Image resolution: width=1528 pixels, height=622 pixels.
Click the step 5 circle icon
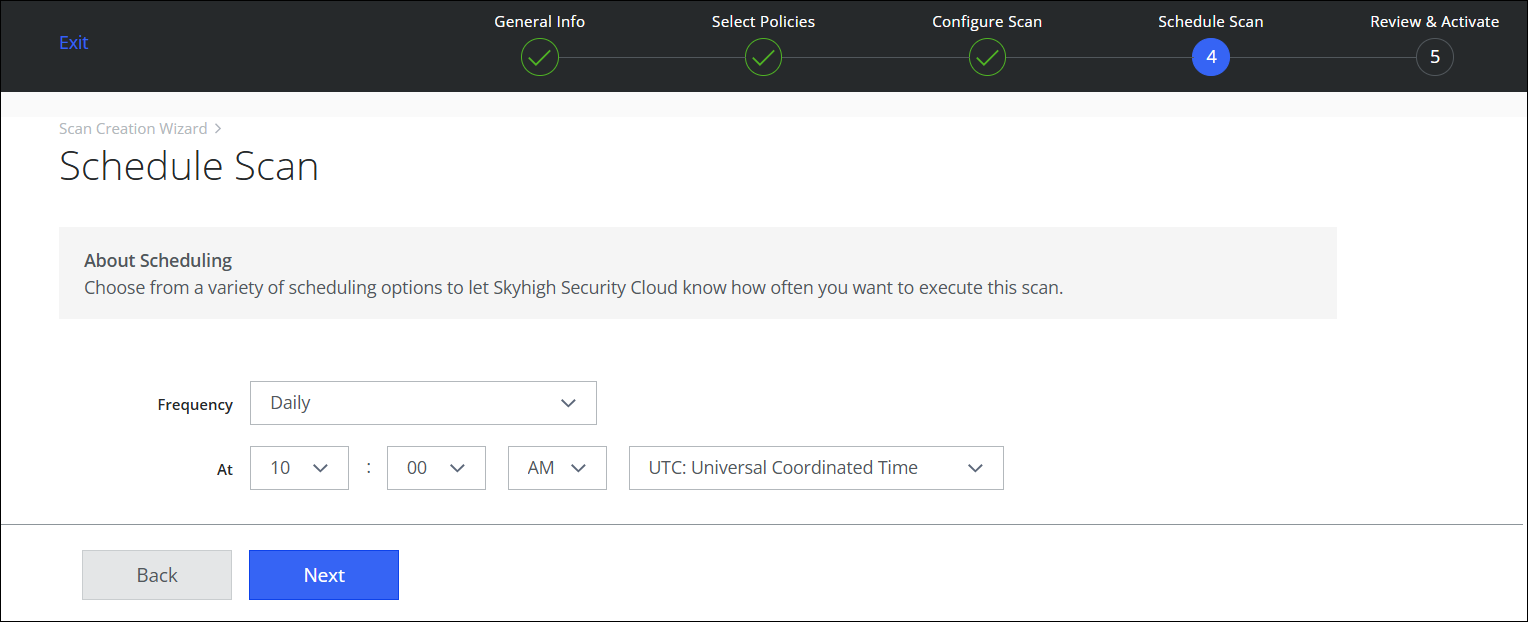point(1434,58)
